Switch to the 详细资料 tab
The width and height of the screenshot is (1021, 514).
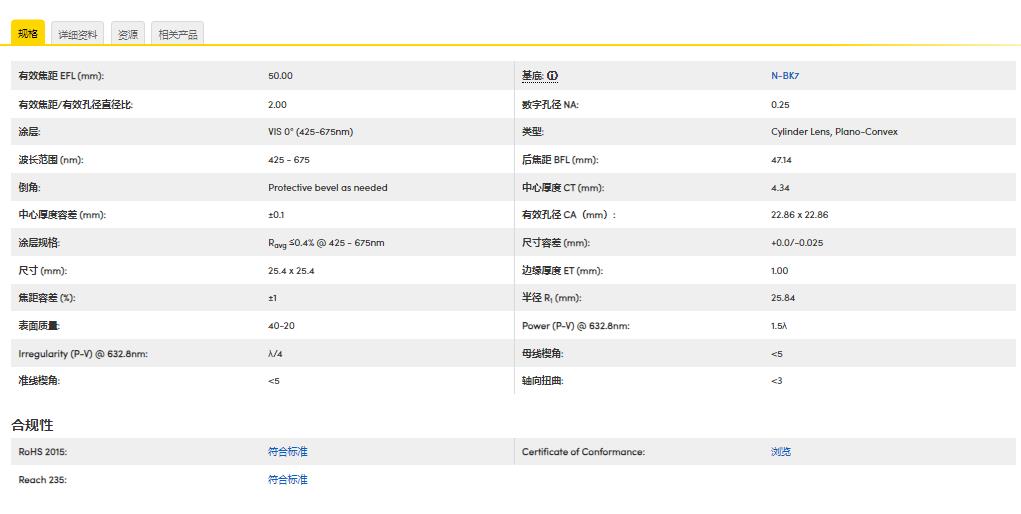[78, 35]
